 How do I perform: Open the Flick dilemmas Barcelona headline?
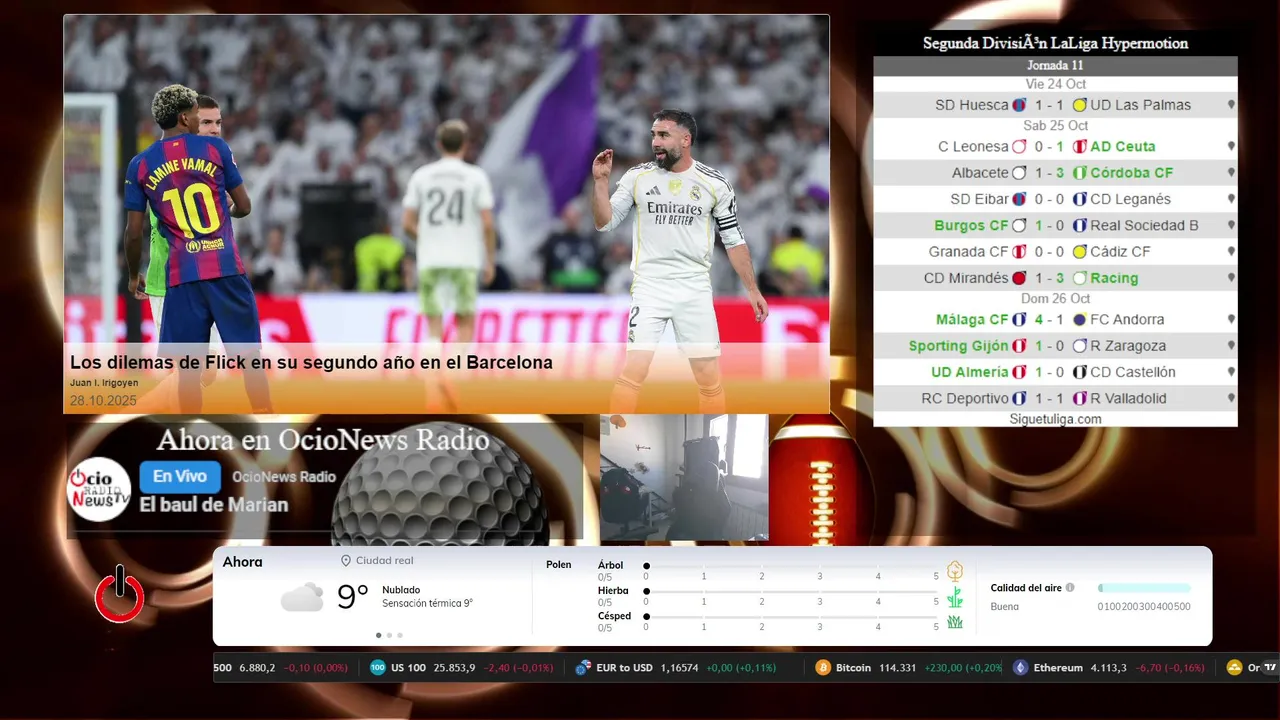[x=311, y=362]
